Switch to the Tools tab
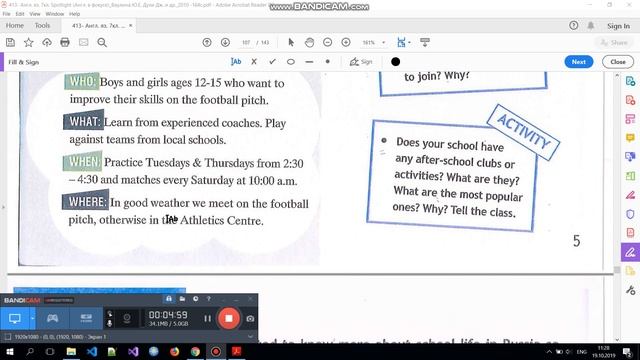Viewport: 640px width, 360px height. tap(42, 25)
